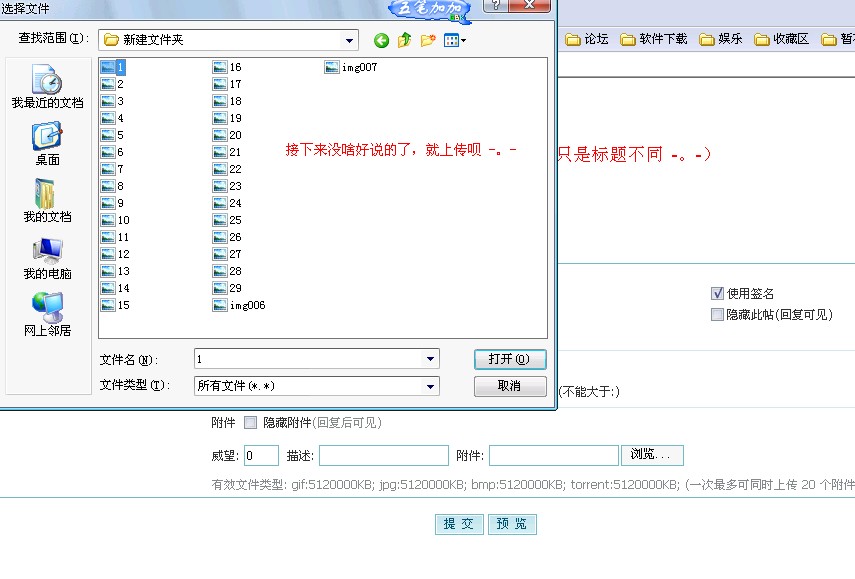Open Network Places in the sidebar
855x579 pixels.
tap(47, 315)
